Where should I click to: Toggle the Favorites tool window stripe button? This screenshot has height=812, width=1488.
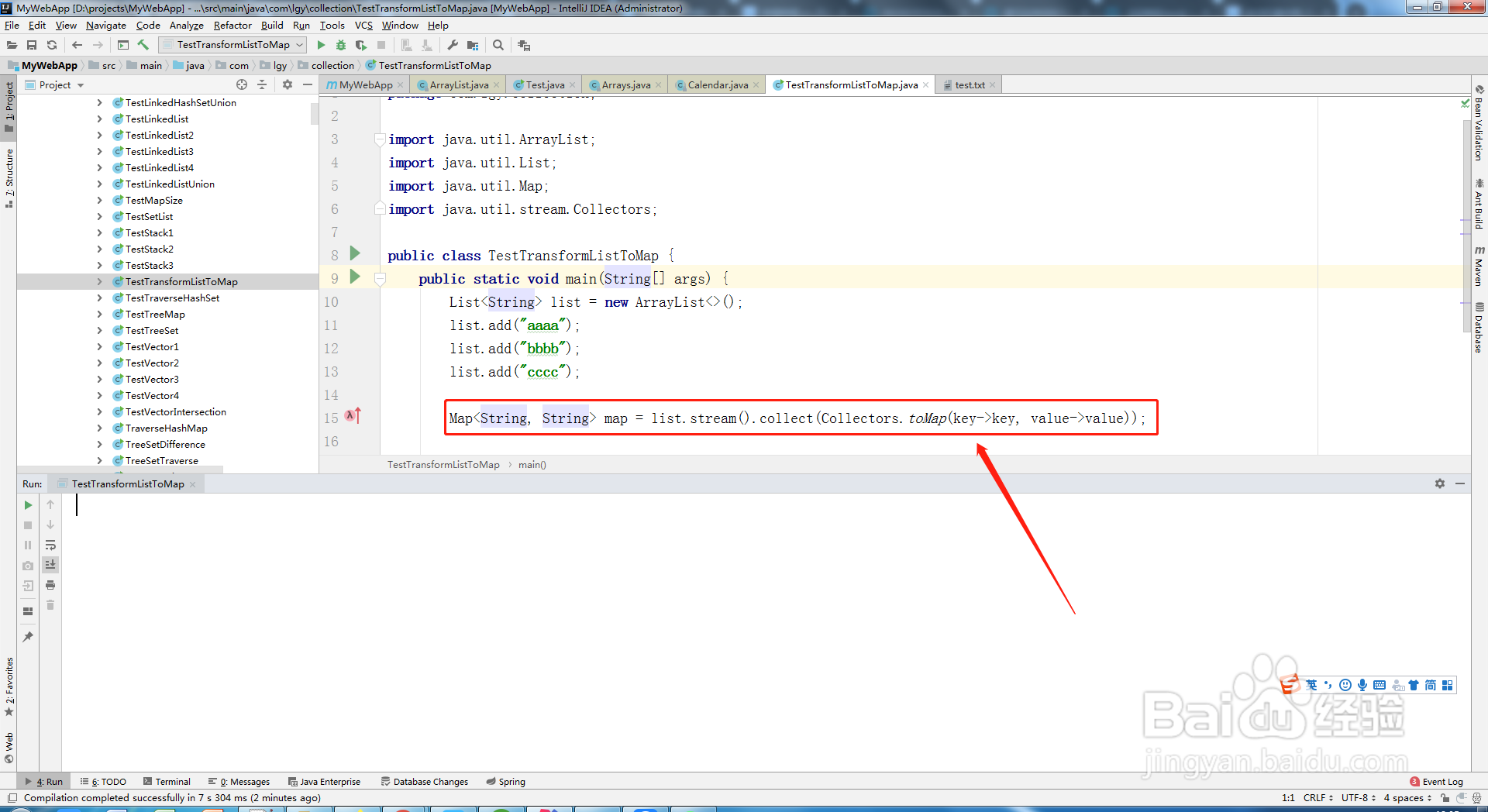click(x=9, y=687)
